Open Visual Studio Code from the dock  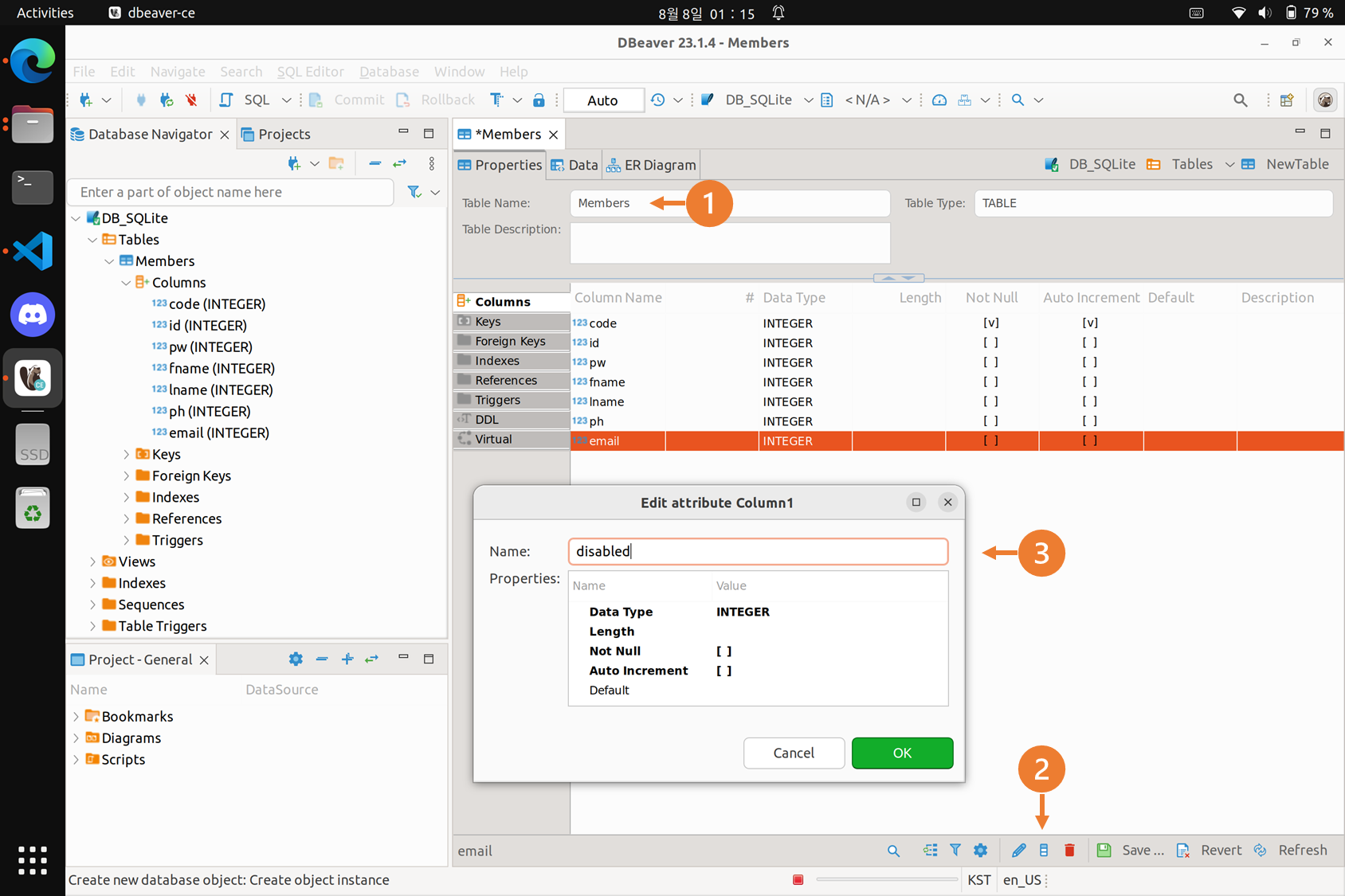coord(33,252)
